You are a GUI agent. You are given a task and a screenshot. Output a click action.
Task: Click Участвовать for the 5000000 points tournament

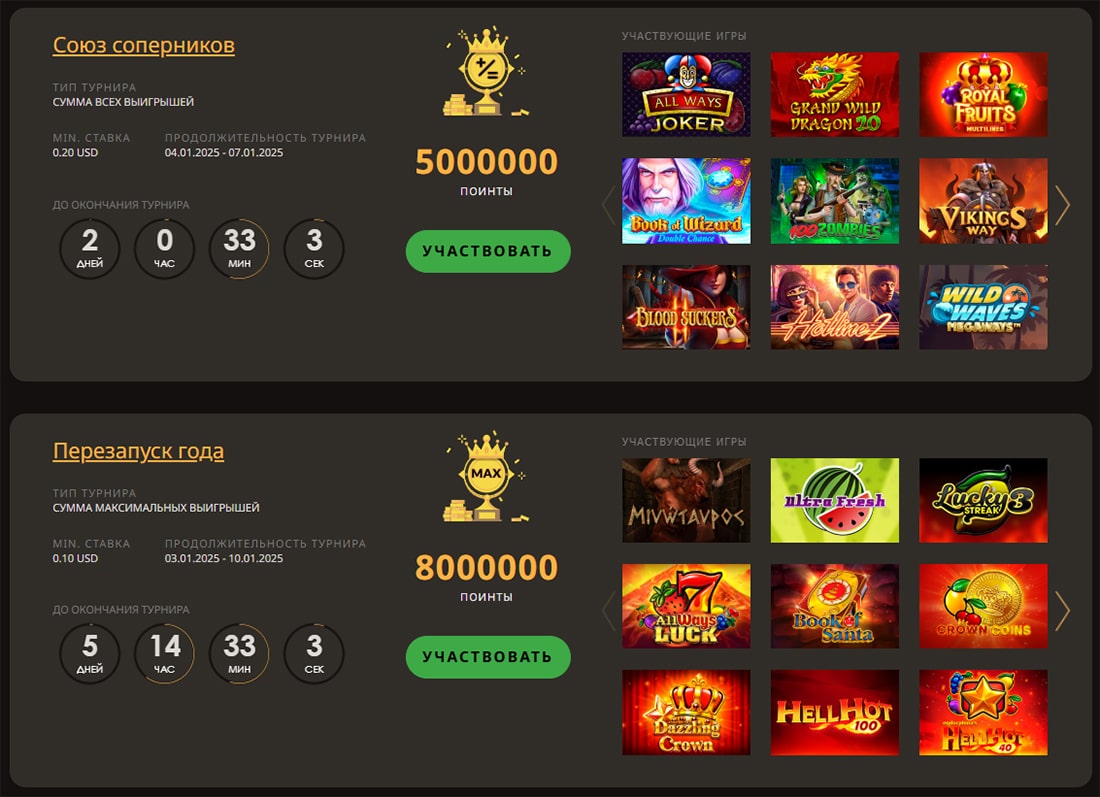488,251
